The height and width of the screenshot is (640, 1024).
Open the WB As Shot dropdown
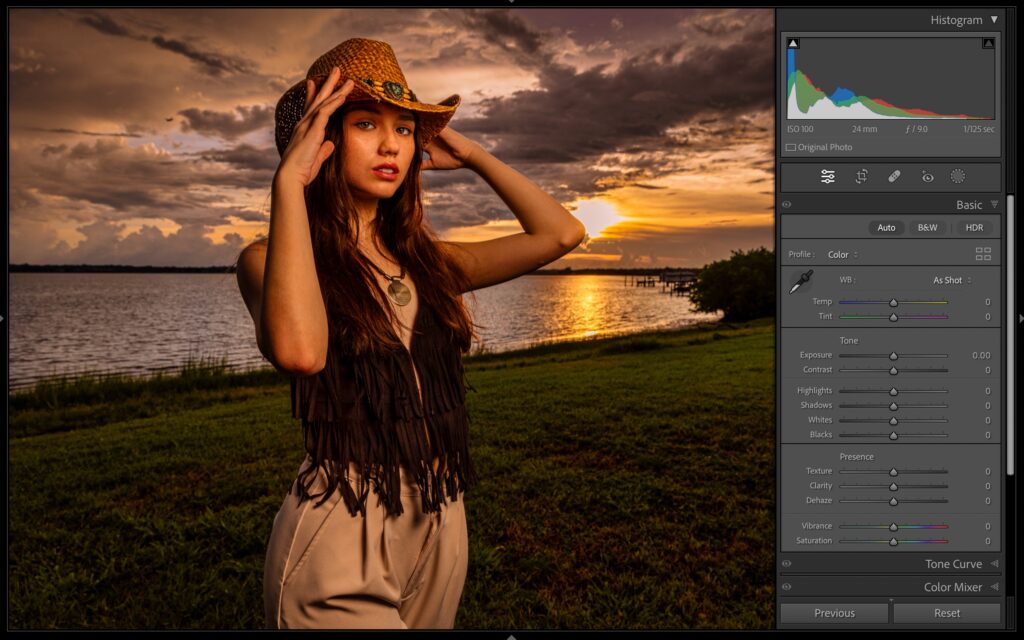pyautogui.click(x=951, y=280)
